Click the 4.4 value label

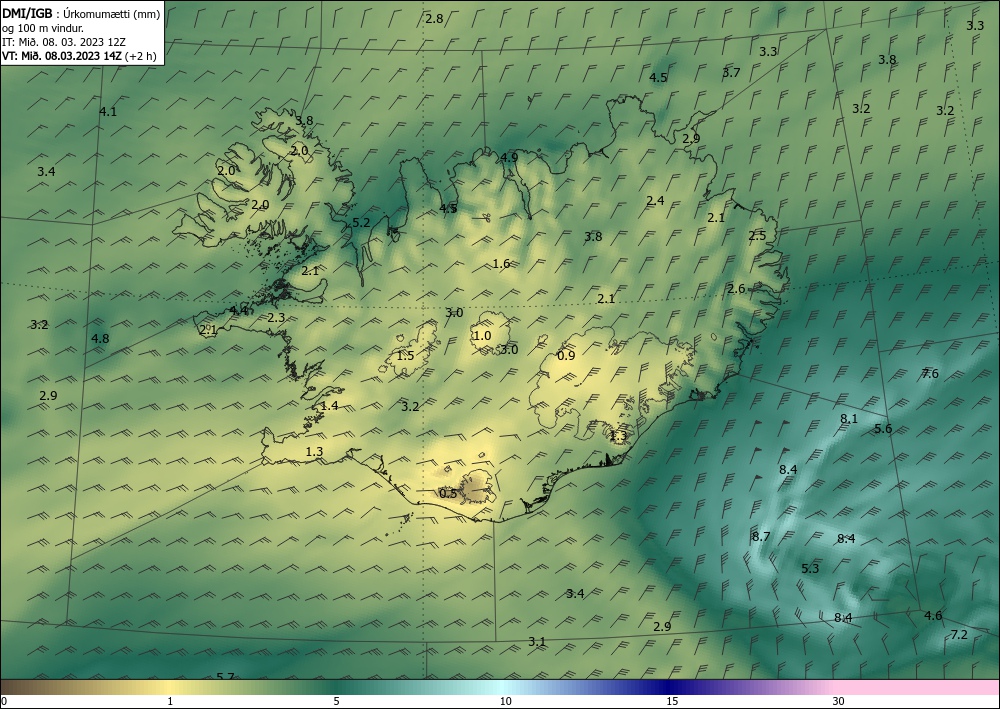[239, 311]
